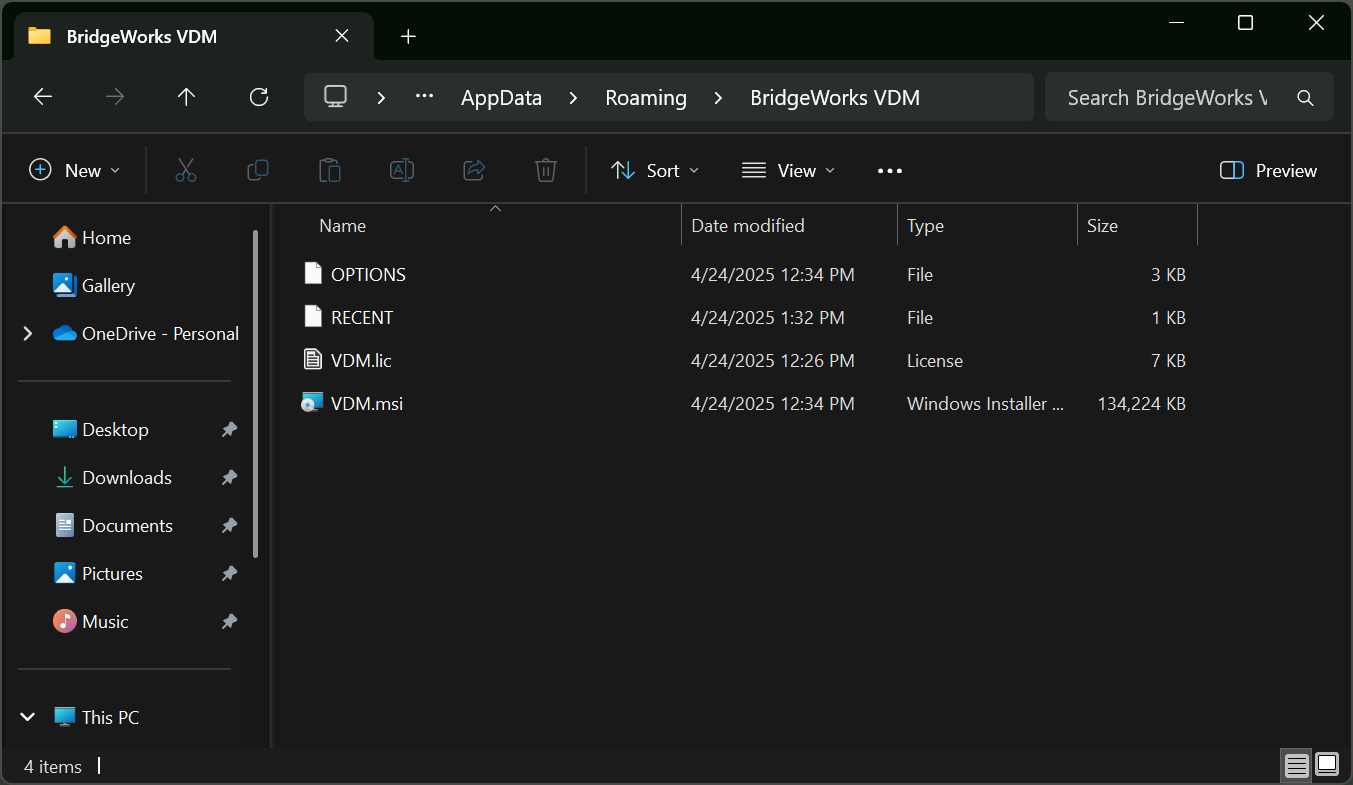Click the VDM.lic license file icon
Viewport: 1353px width, 785px height.
pyautogui.click(x=313, y=360)
